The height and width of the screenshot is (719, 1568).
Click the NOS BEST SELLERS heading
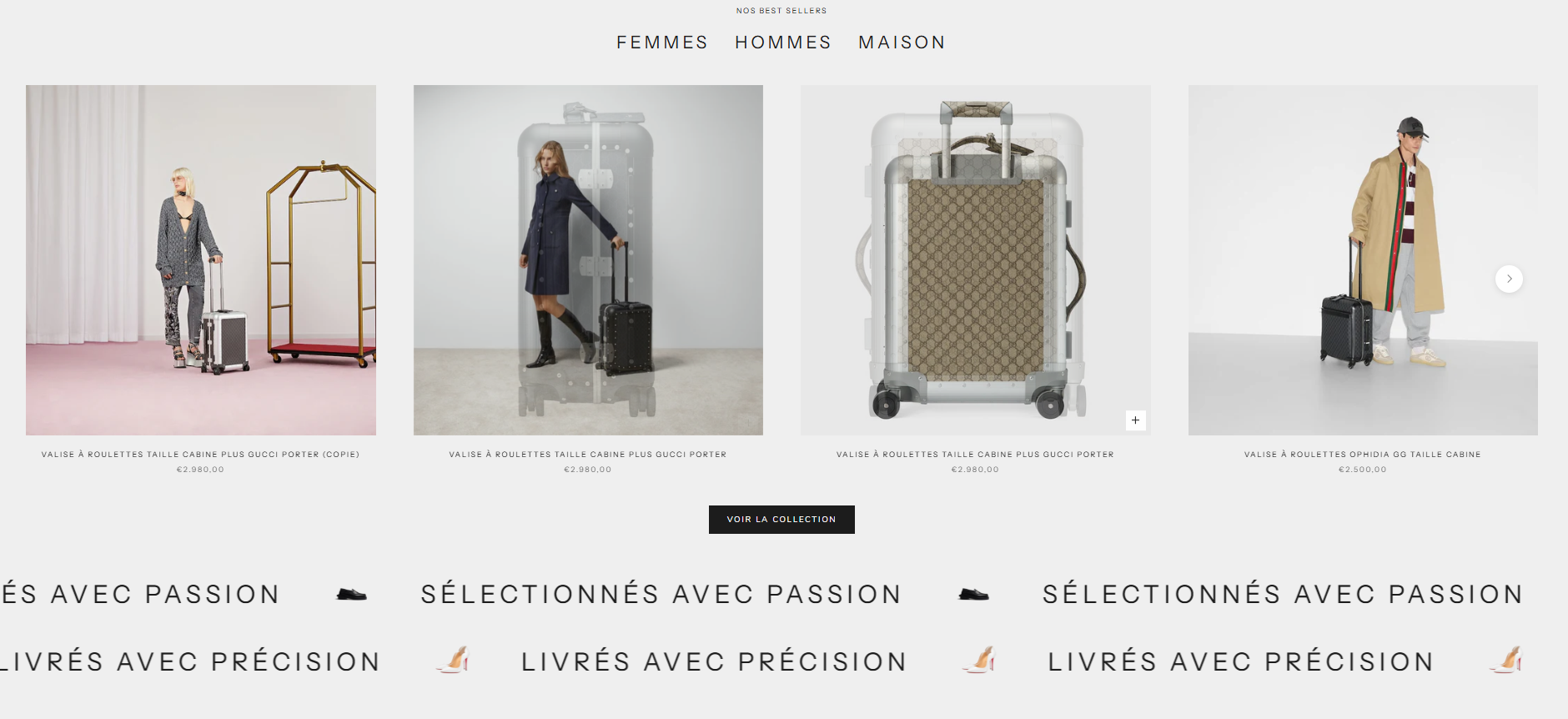click(x=781, y=11)
